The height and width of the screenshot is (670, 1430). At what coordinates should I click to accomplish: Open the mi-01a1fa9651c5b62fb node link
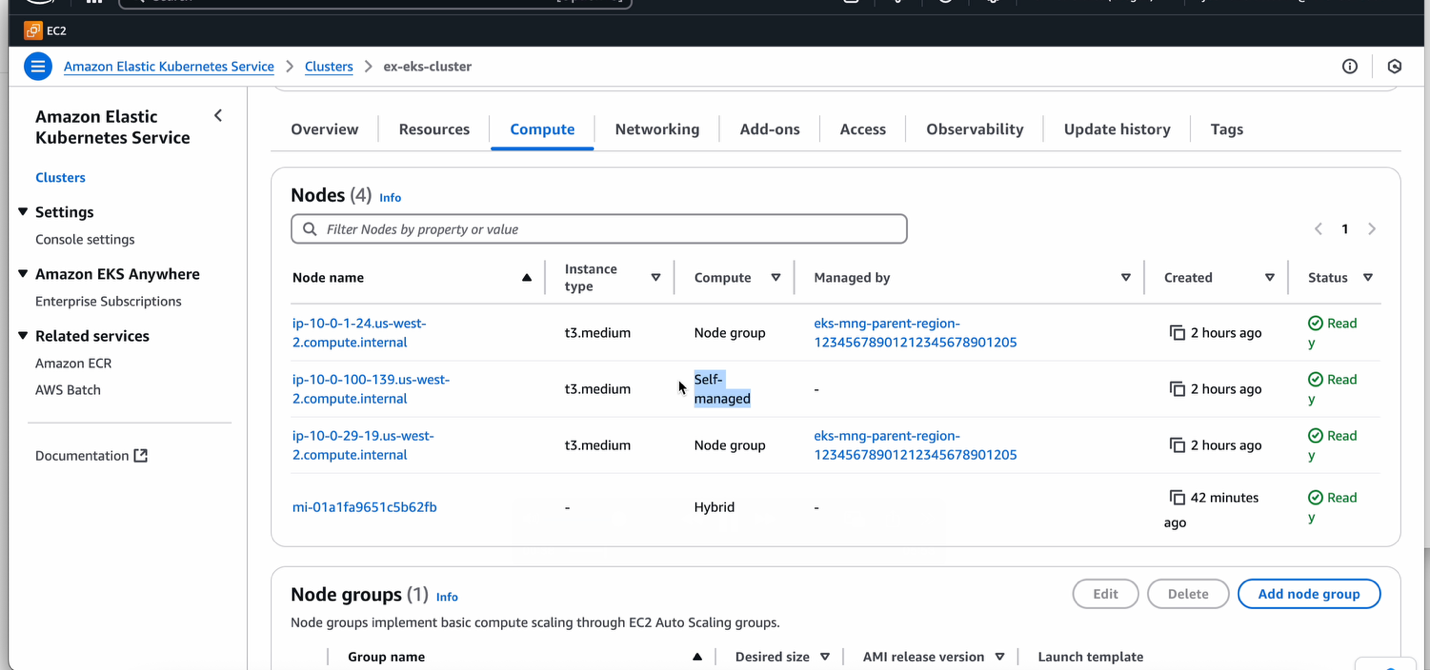364,507
